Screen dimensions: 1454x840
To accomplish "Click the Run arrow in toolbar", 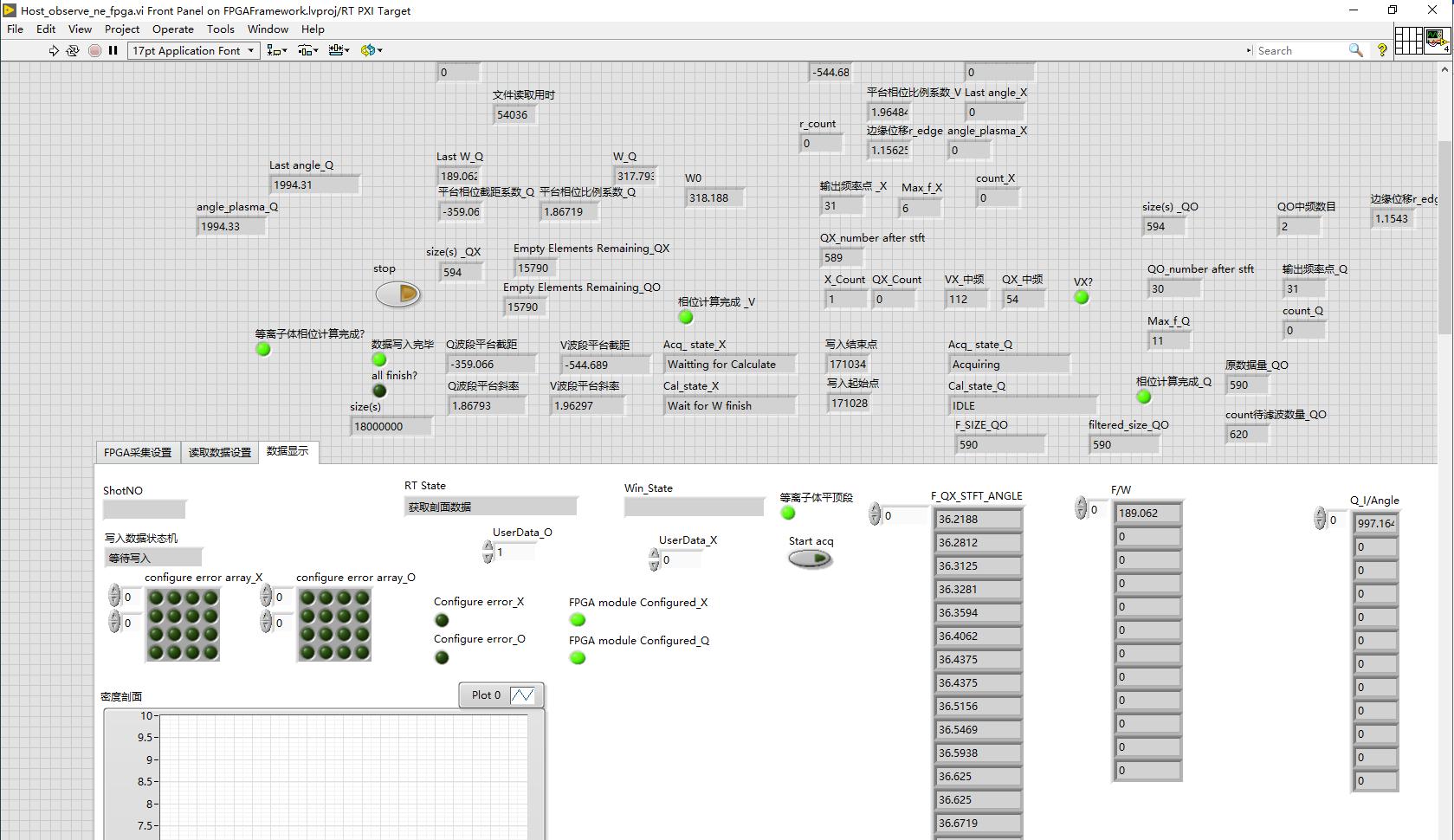I will coord(54,50).
